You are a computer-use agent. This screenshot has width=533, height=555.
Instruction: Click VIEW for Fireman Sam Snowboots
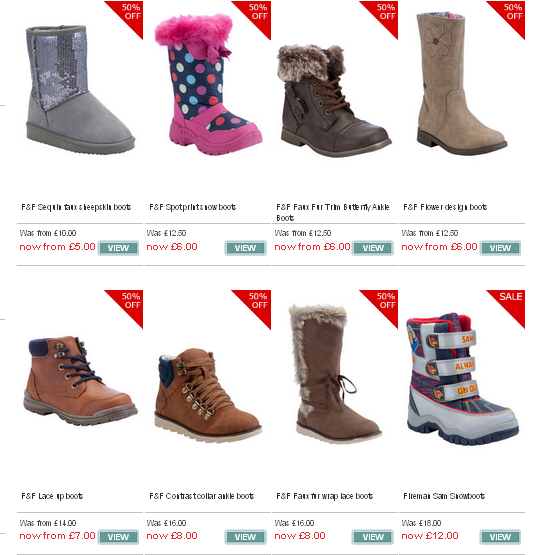tap(500, 537)
